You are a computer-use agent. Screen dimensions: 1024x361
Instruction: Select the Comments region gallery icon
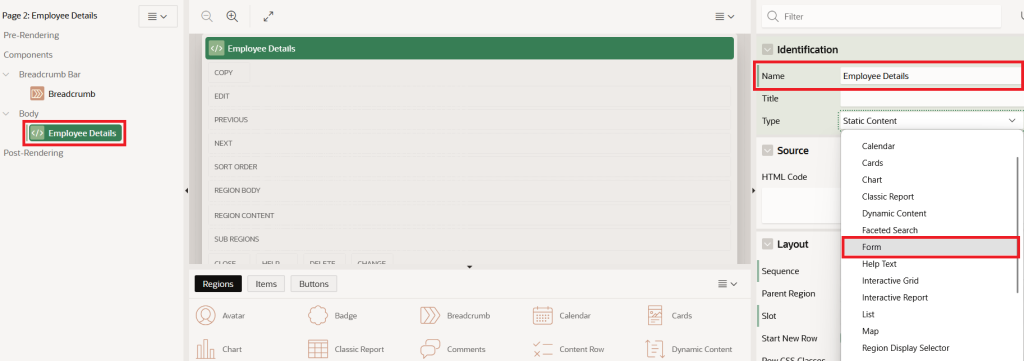[430, 349]
